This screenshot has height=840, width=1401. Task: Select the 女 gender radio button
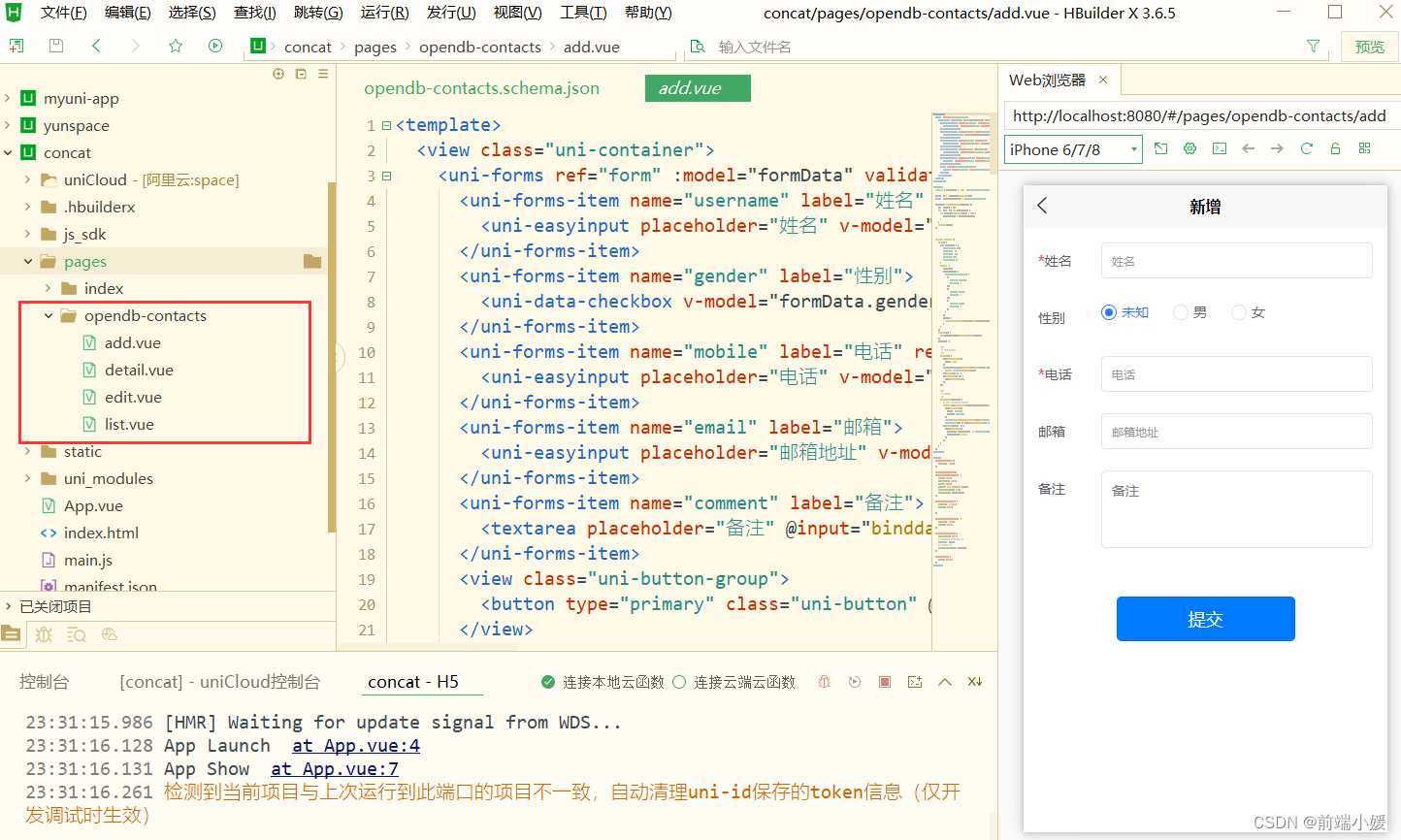click(1237, 311)
